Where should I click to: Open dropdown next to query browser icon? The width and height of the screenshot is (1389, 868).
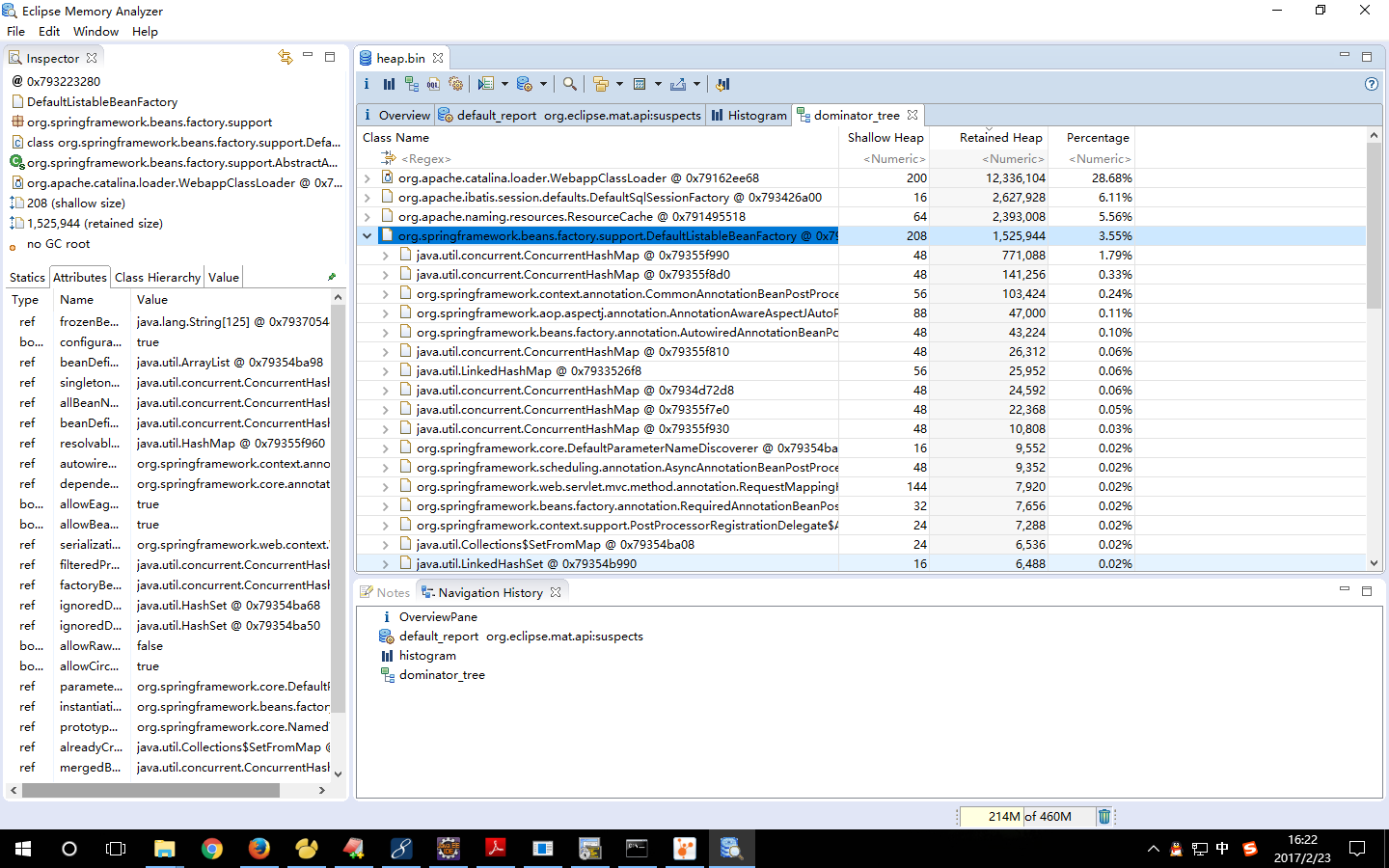(543, 84)
